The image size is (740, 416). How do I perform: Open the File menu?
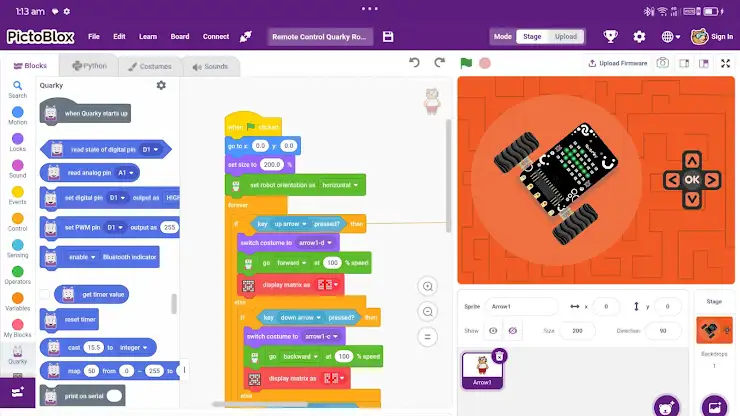click(x=94, y=36)
